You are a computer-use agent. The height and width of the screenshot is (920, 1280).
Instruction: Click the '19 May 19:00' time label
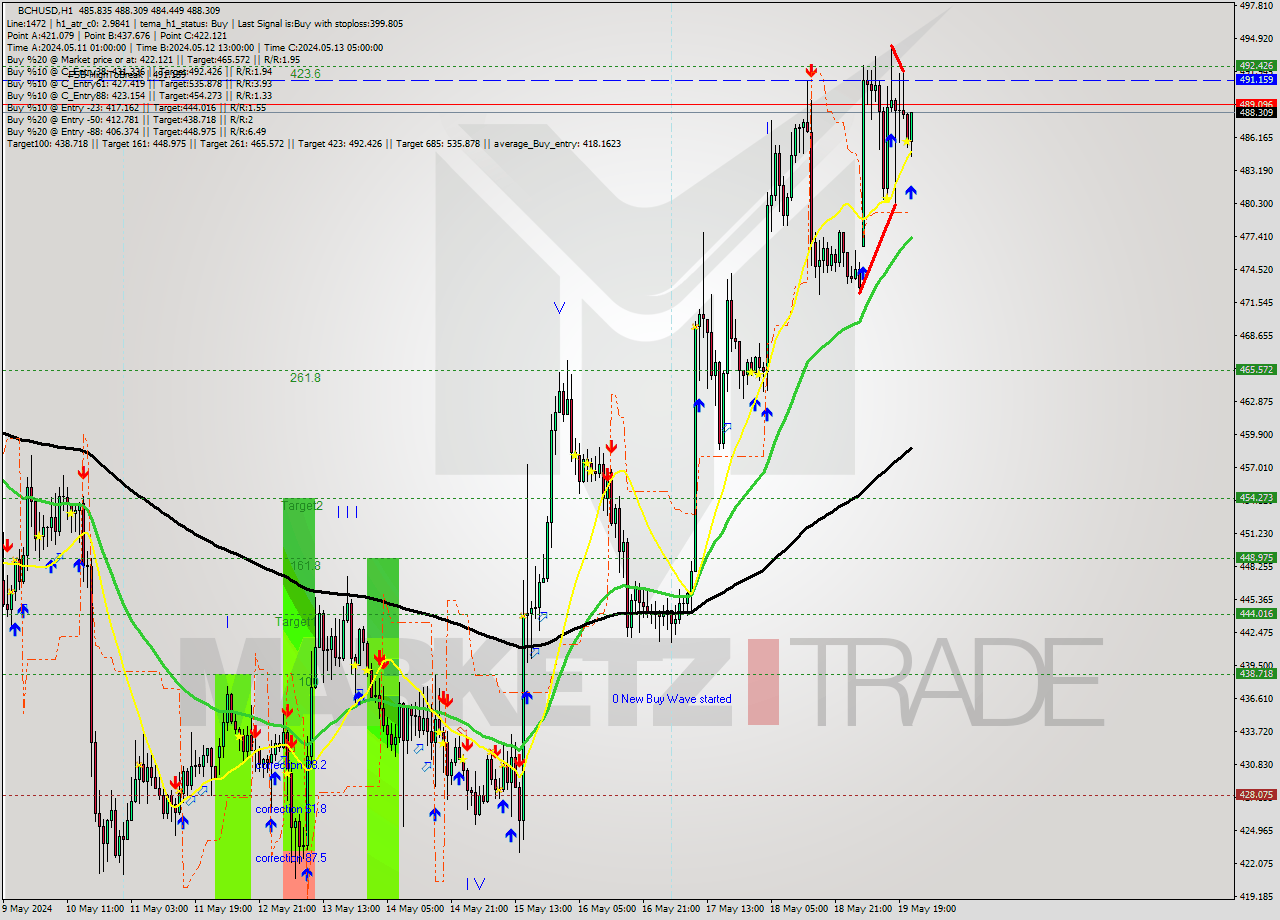[927, 909]
